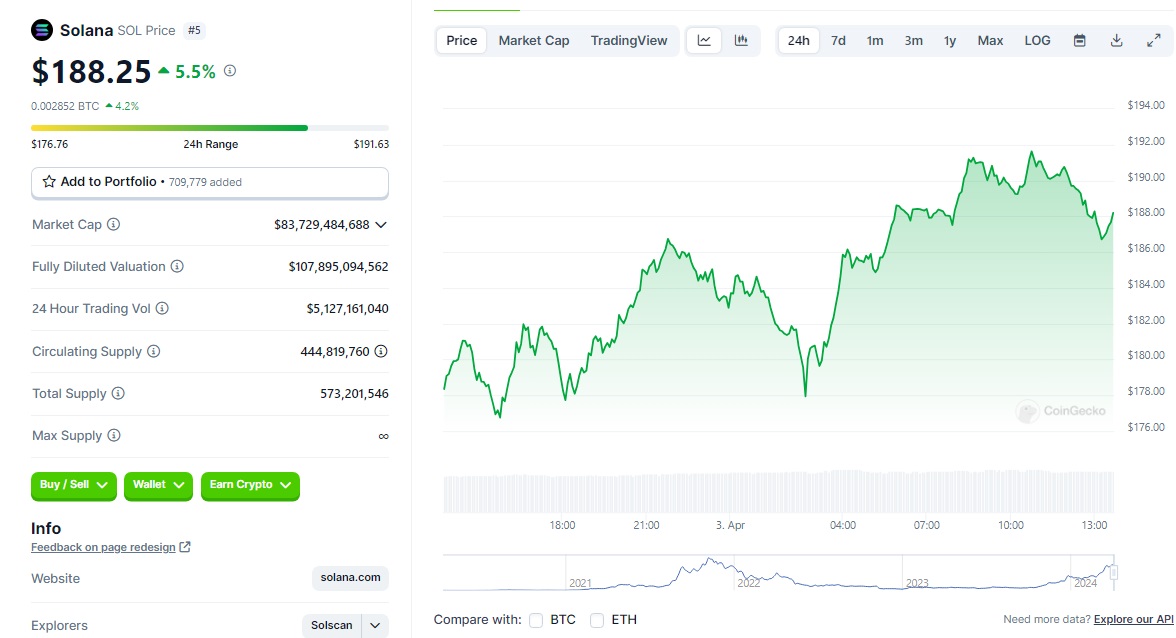Click the #5 rank badge

pos(194,31)
